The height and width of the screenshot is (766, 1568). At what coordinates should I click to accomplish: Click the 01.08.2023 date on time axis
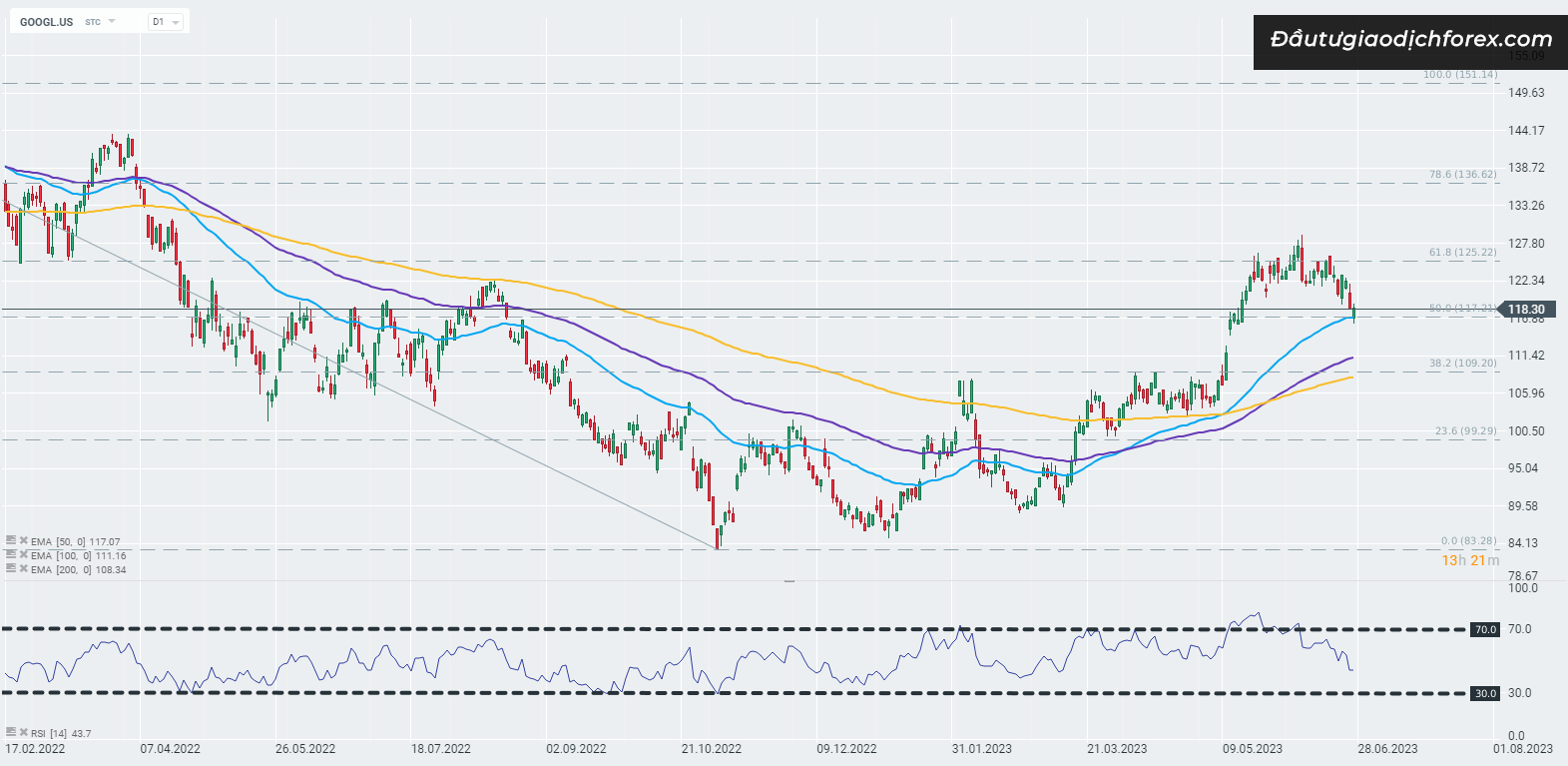[1523, 749]
